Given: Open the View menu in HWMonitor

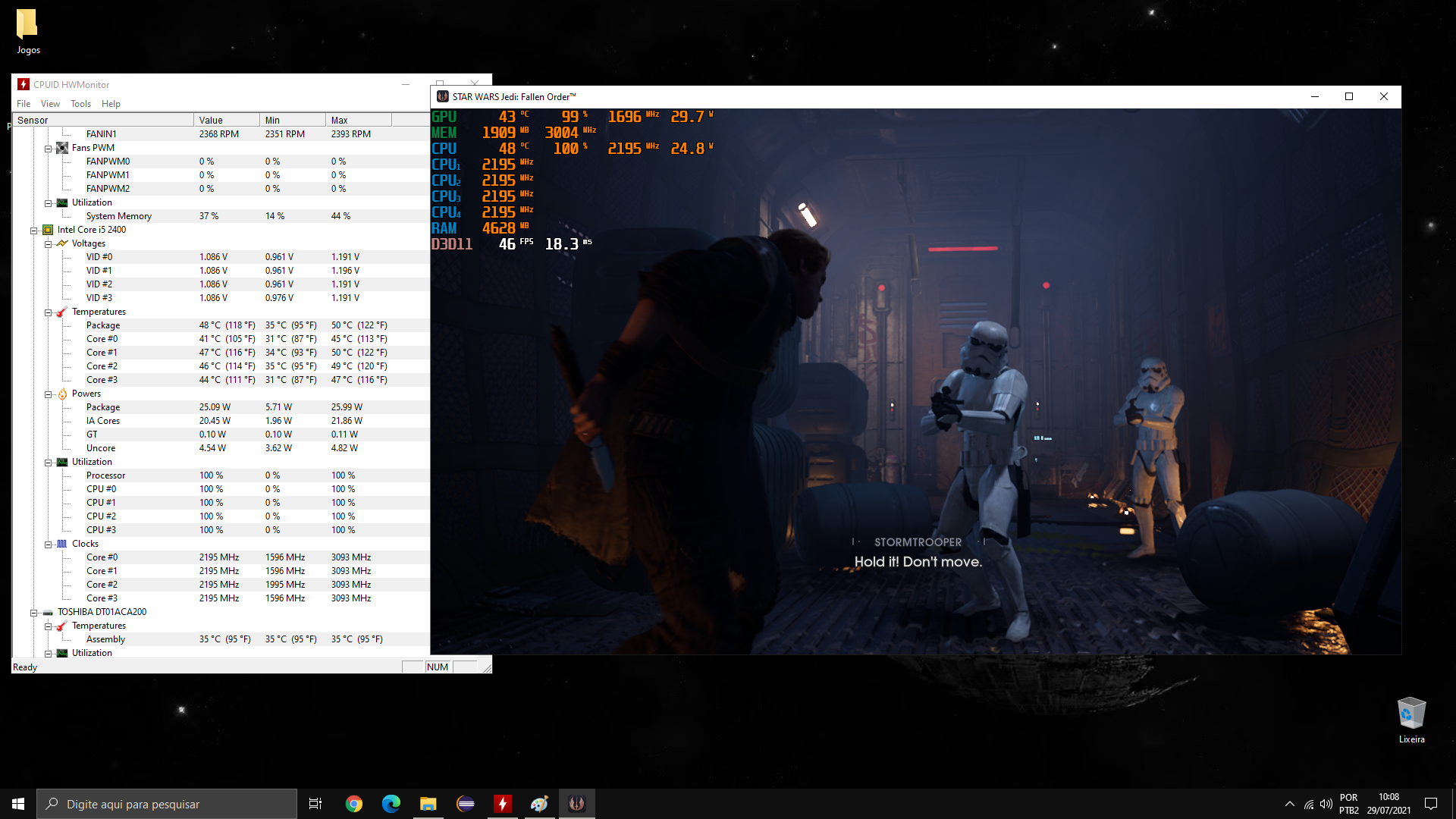Looking at the screenshot, I should [50, 104].
